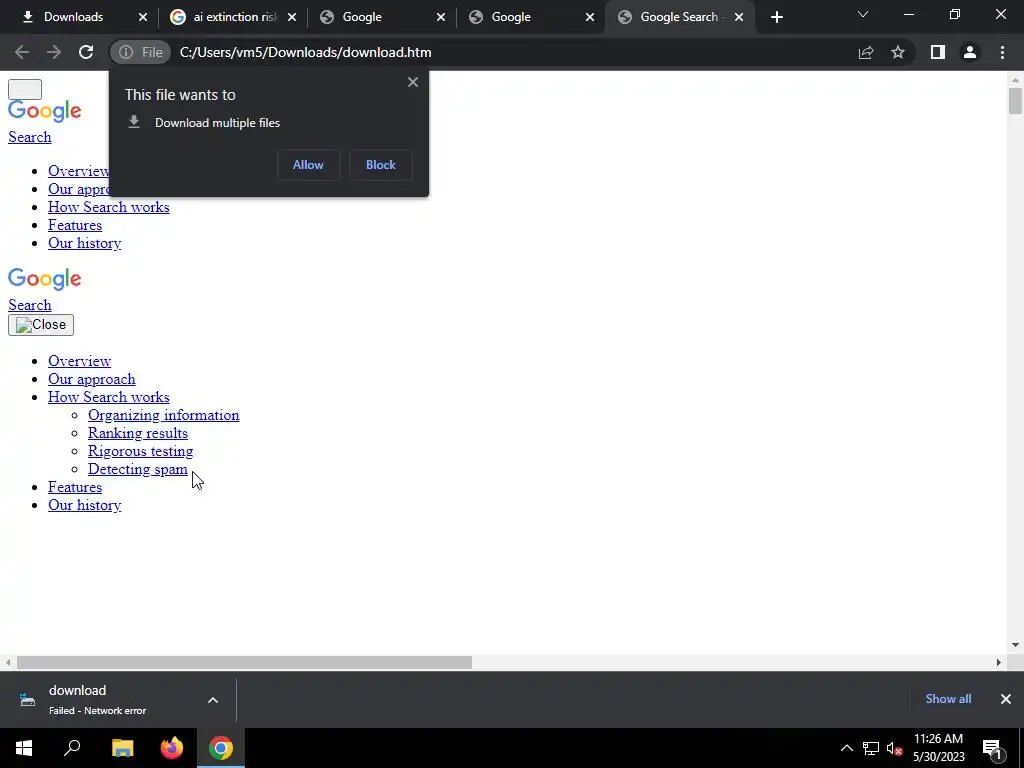The width and height of the screenshot is (1024, 768).
Task: Reload the current page
Action: pyautogui.click(x=86, y=52)
